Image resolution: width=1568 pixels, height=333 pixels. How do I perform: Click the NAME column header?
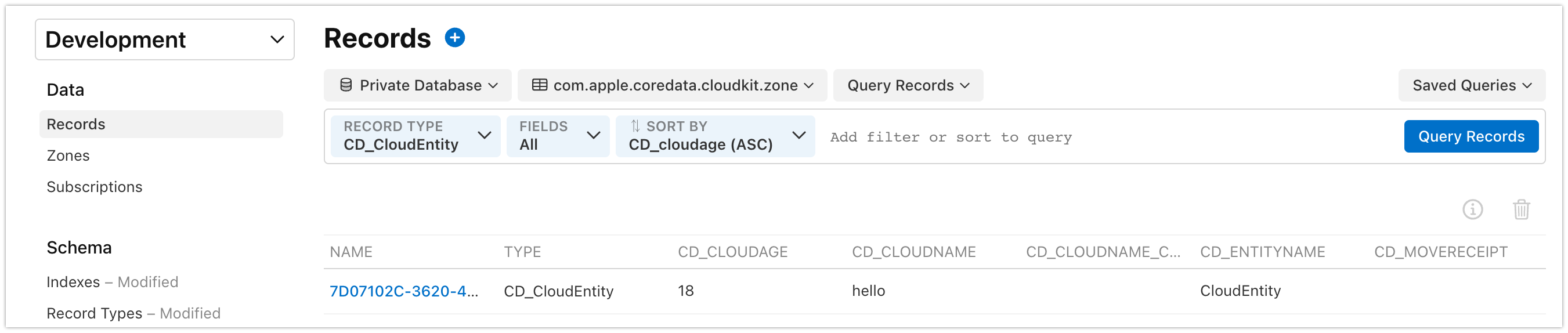(351, 252)
